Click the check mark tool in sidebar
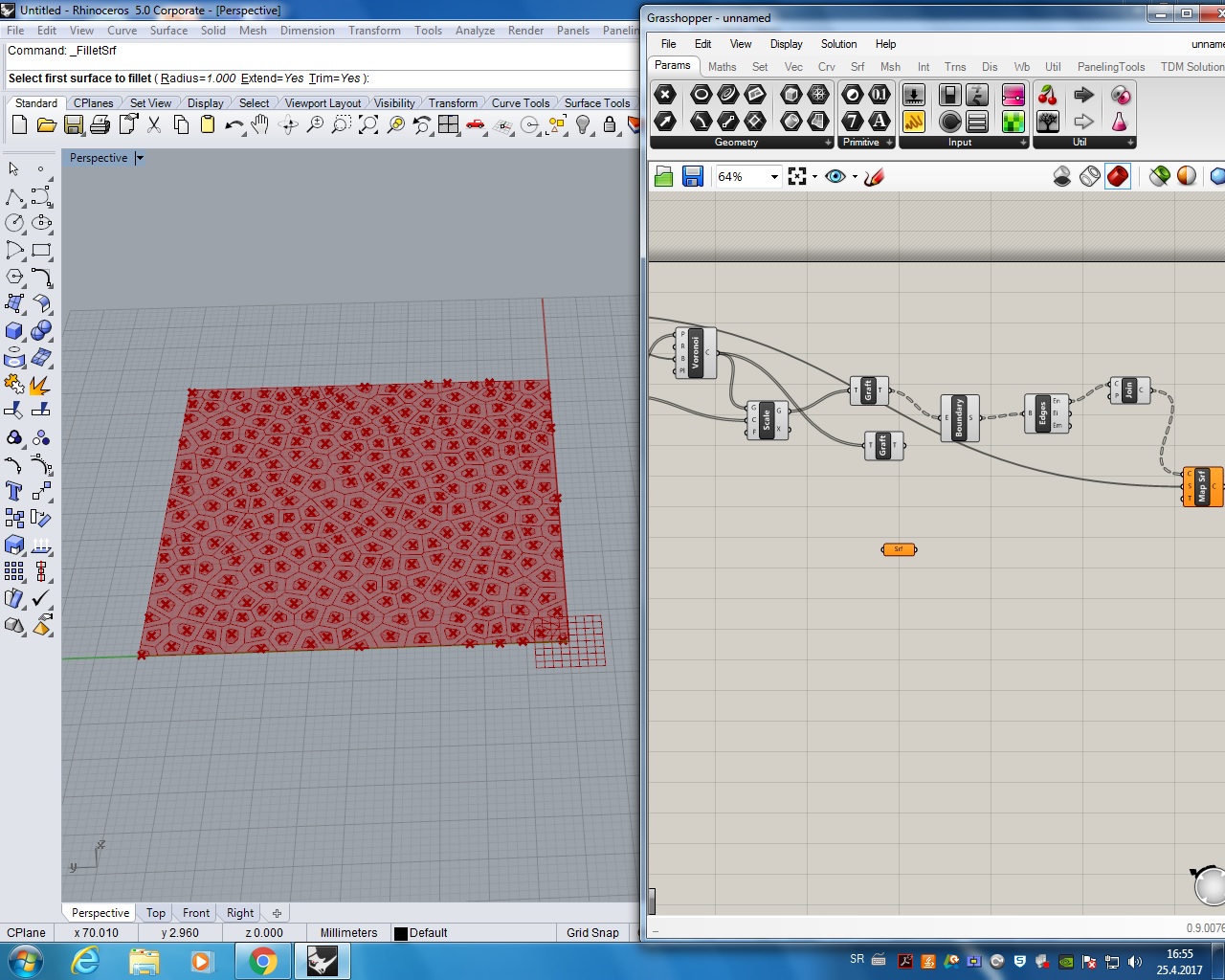The width and height of the screenshot is (1225, 980). click(x=41, y=599)
